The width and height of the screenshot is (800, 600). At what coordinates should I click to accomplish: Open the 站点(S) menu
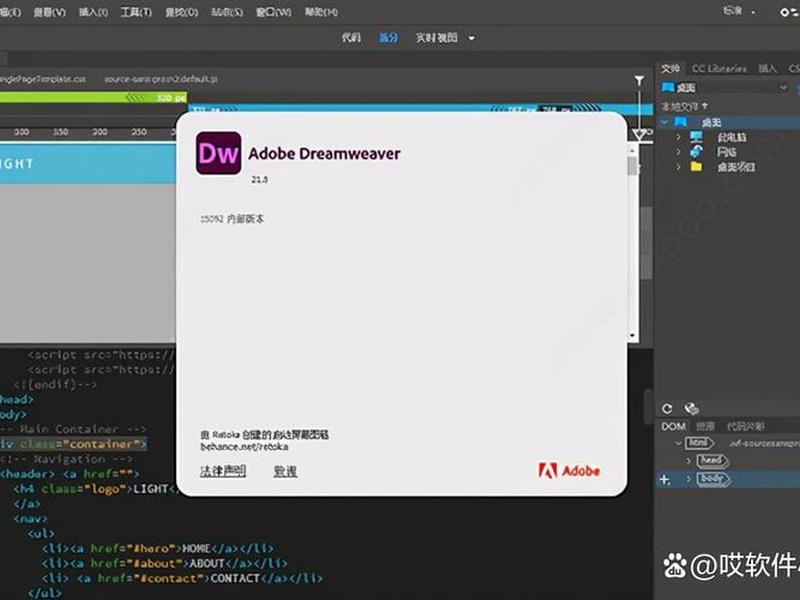(x=227, y=12)
